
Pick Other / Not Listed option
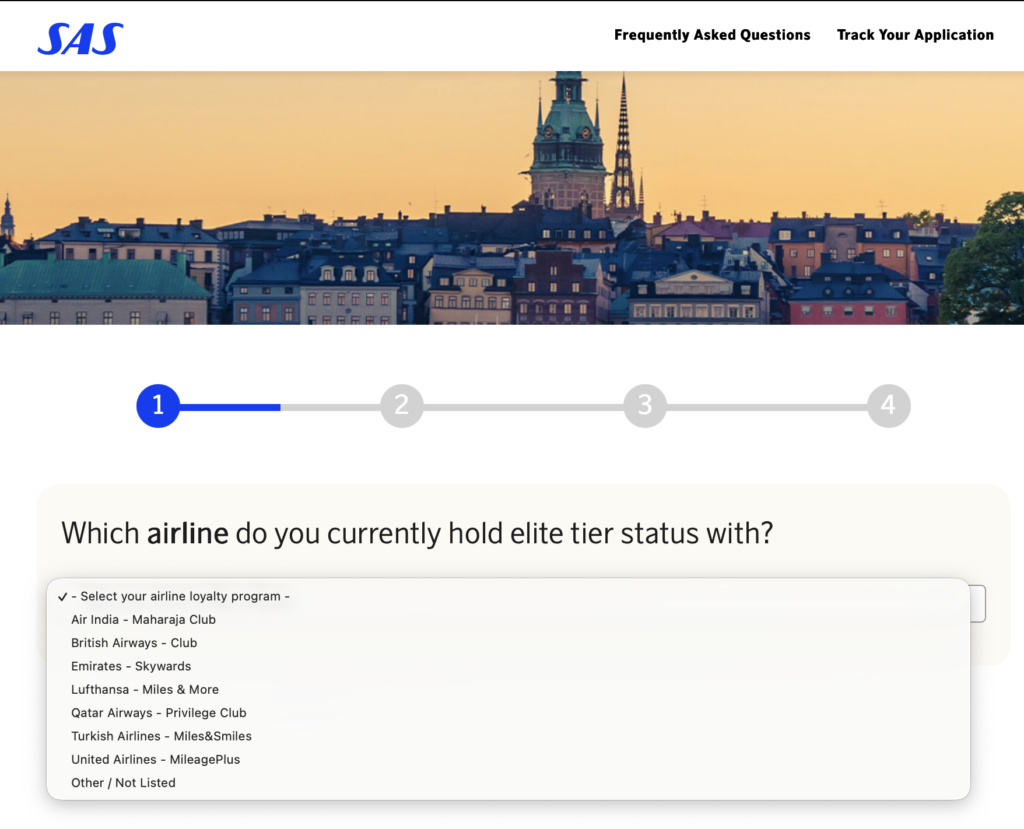pos(508,783)
